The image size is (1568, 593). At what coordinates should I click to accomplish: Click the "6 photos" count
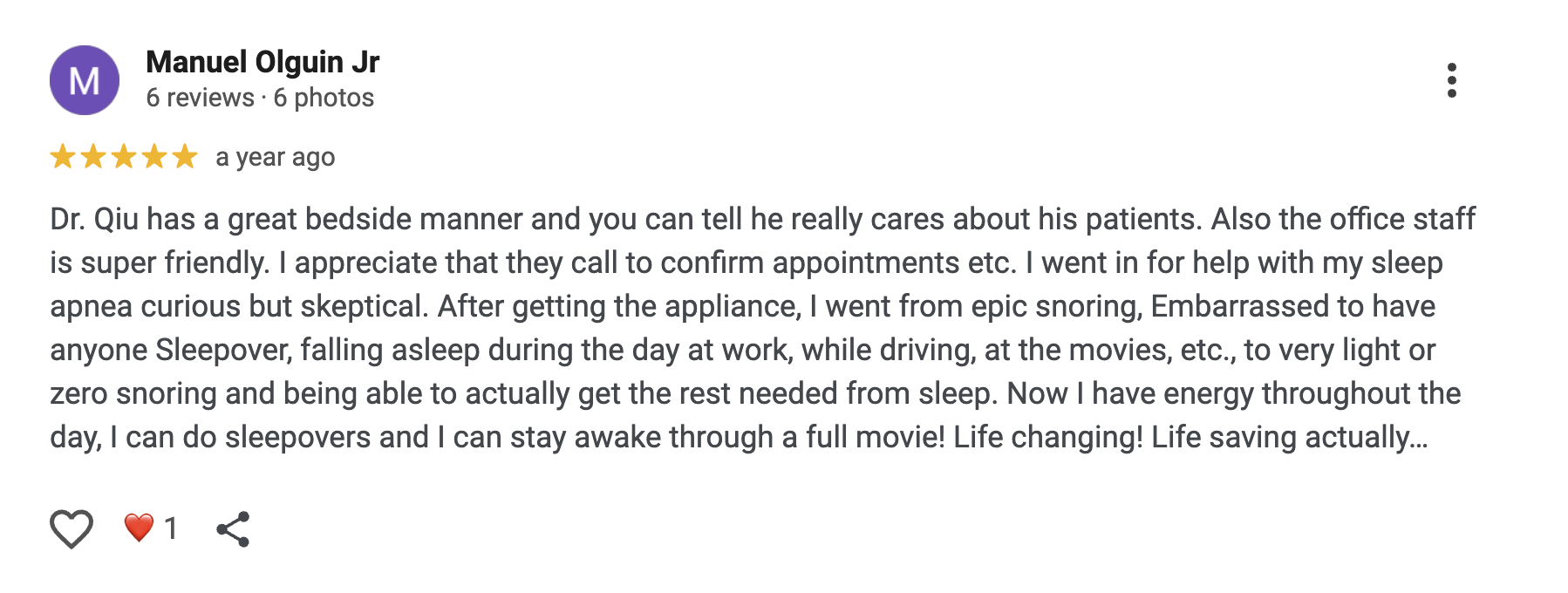[x=324, y=98]
